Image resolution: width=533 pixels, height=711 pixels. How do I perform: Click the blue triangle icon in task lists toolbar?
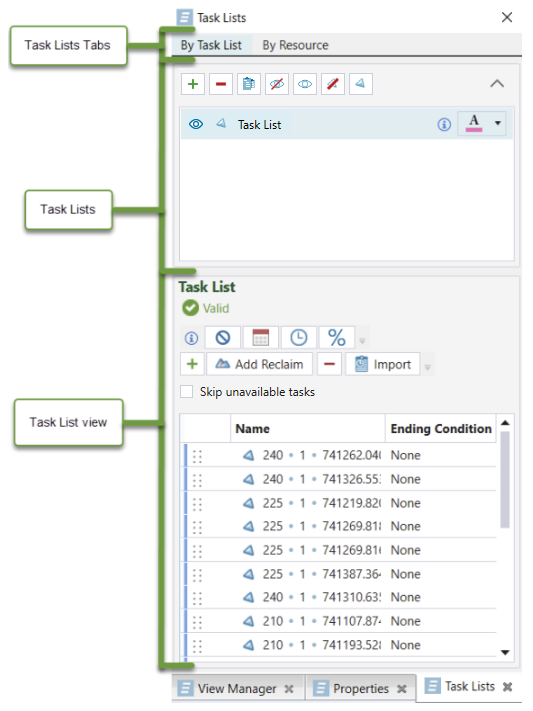coord(361,84)
